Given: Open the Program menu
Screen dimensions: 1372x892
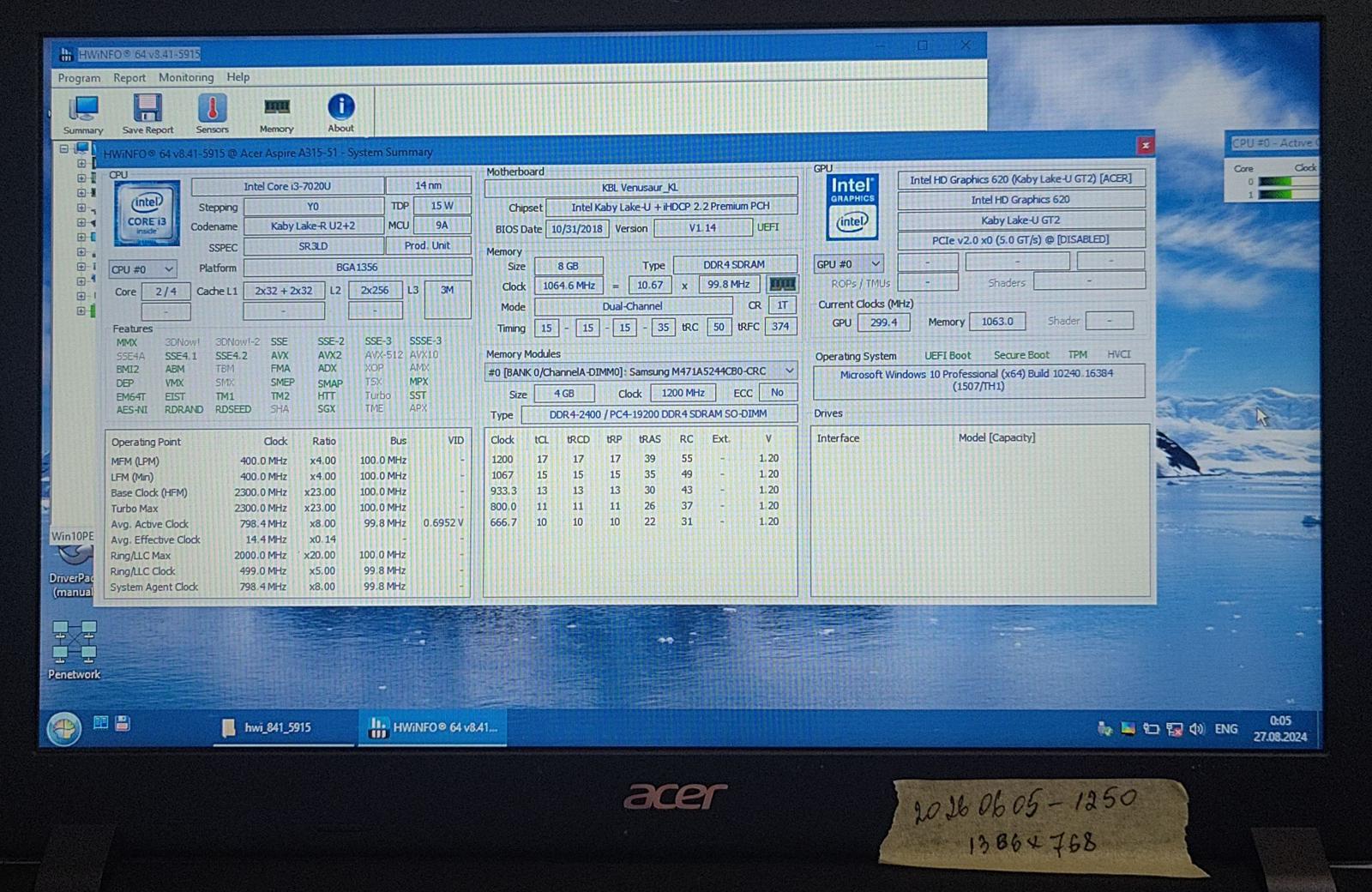Looking at the screenshot, I should click(x=79, y=78).
